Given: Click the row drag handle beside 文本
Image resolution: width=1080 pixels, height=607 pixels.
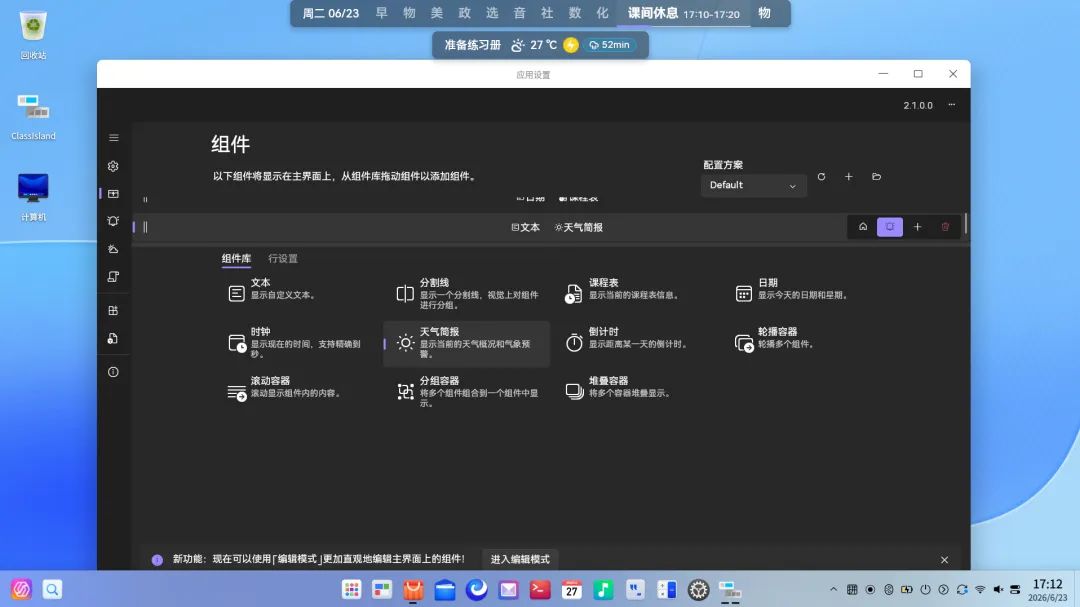Looking at the screenshot, I should pyautogui.click(x=145, y=227).
